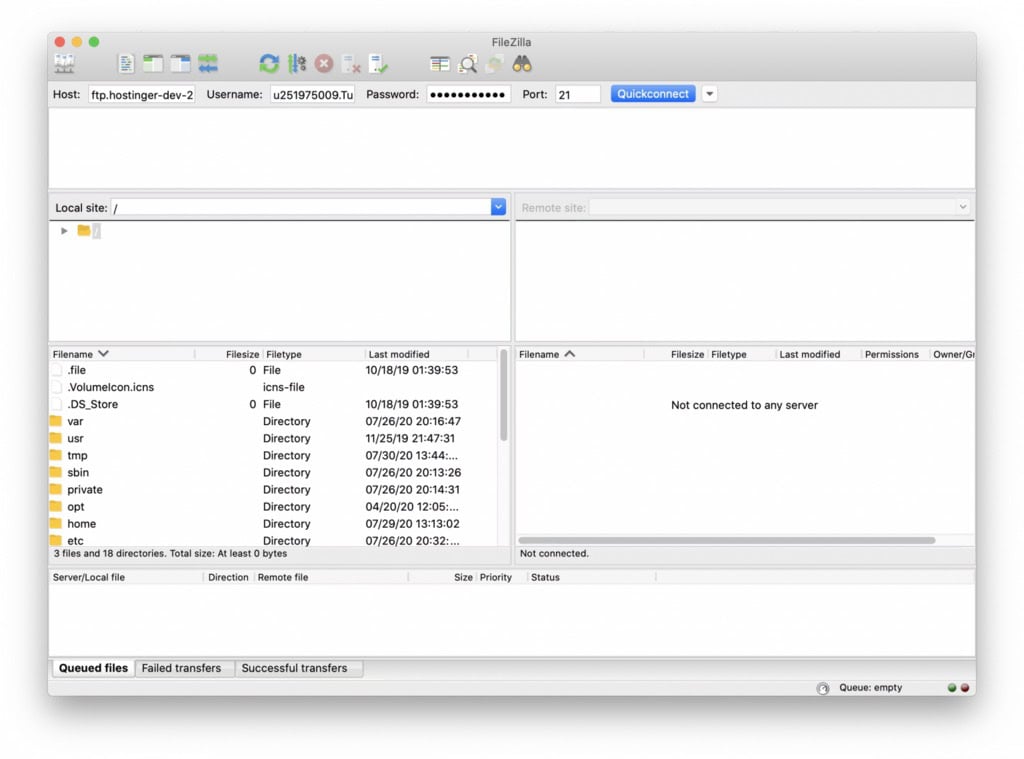Toggle remote directory tree view icon

tap(180, 64)
